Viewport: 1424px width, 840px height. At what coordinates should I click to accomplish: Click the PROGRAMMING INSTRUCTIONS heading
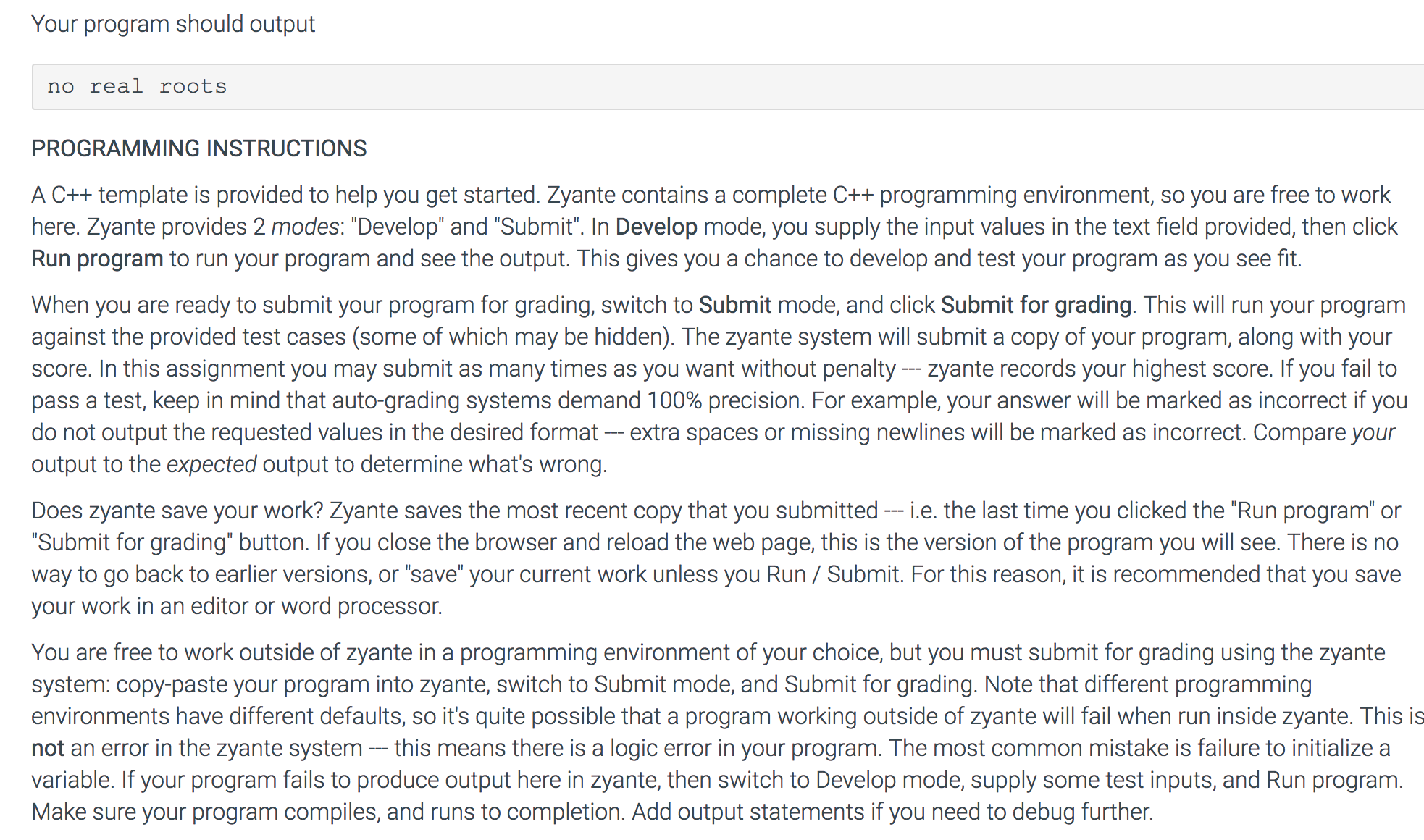[x=199, y=148]
